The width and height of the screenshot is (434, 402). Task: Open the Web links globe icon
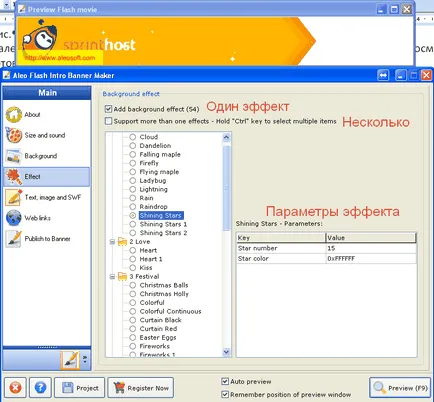pos(14,218)
